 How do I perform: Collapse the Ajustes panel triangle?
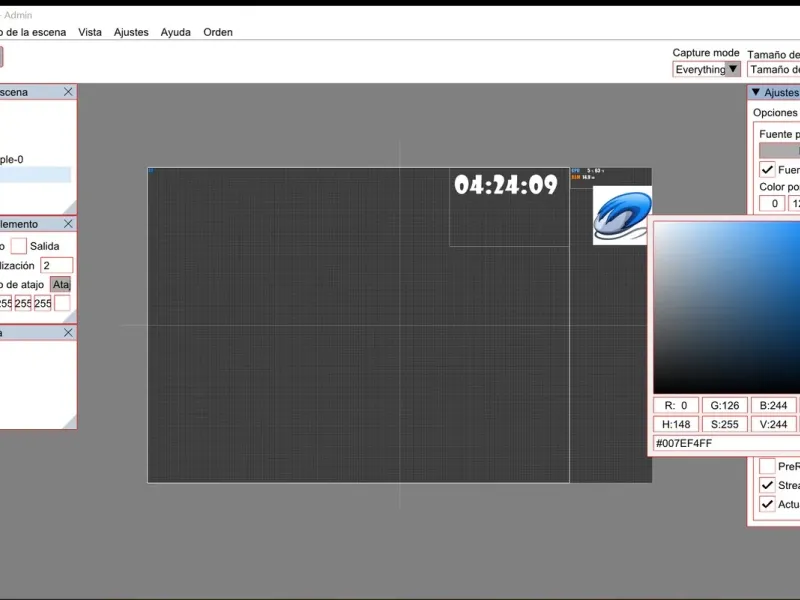[756, 92]
